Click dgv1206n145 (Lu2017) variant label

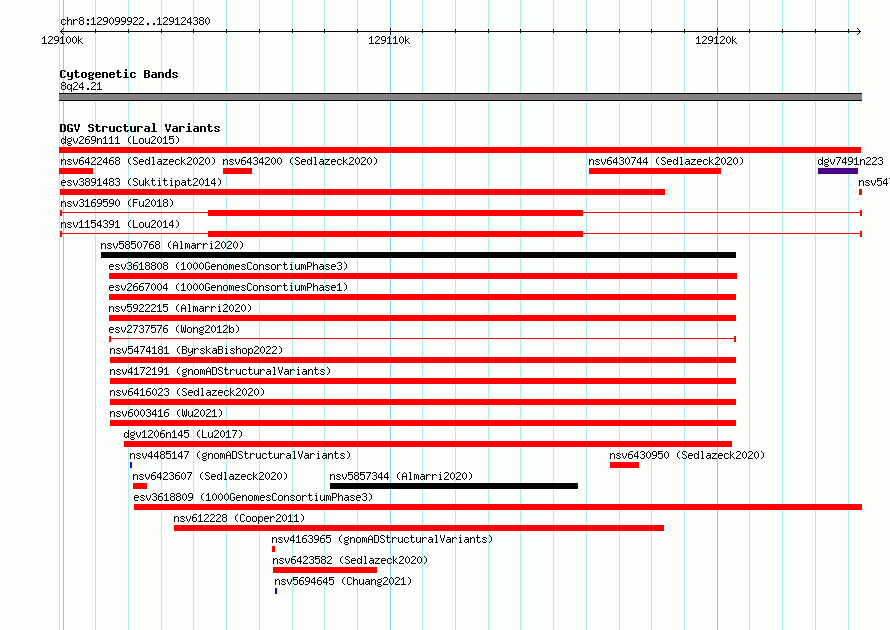click(x=183, y=434)
